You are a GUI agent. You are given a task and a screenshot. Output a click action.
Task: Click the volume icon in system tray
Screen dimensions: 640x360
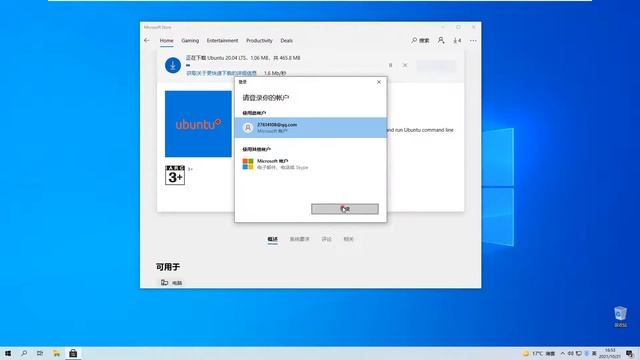571,353
